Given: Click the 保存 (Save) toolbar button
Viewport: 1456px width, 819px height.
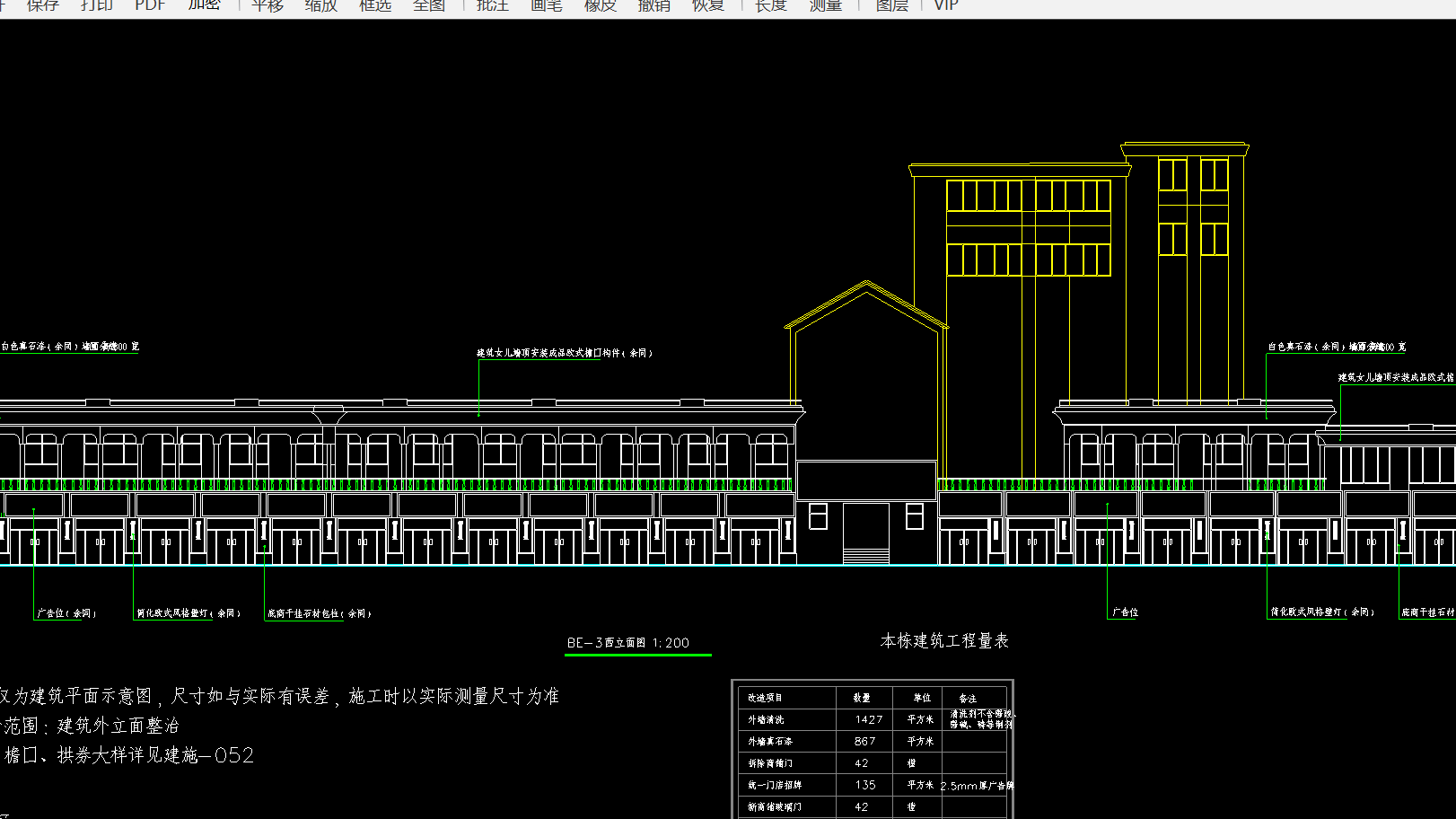Looking at the screenshot, I should 42,5.
